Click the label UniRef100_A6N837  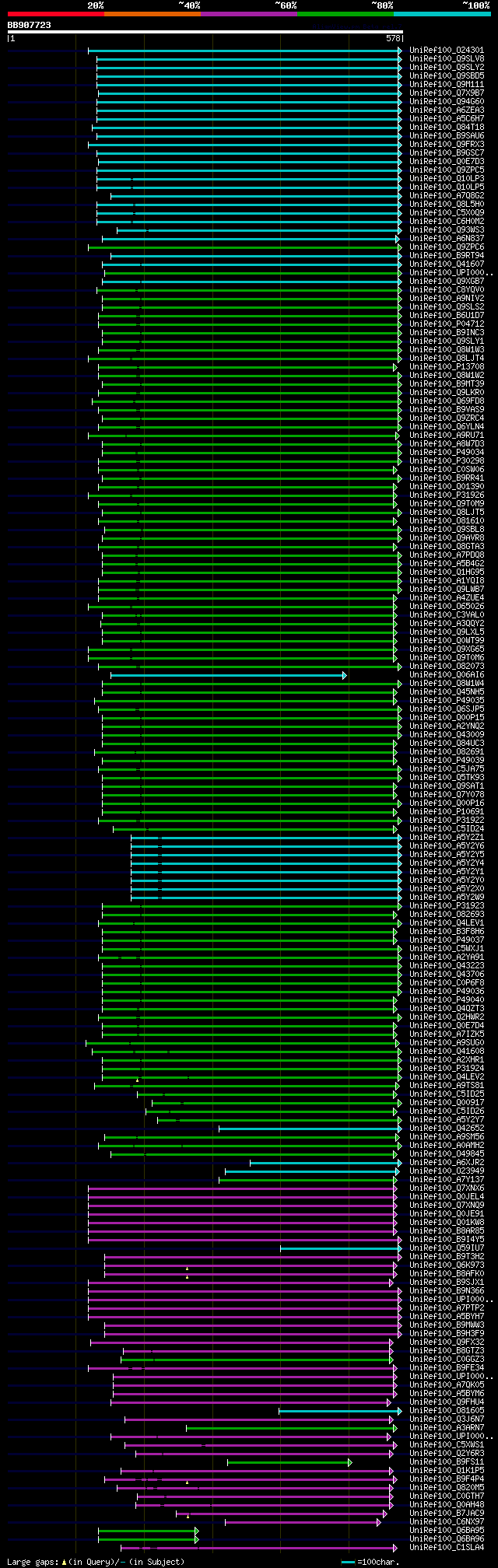(447, 239)
